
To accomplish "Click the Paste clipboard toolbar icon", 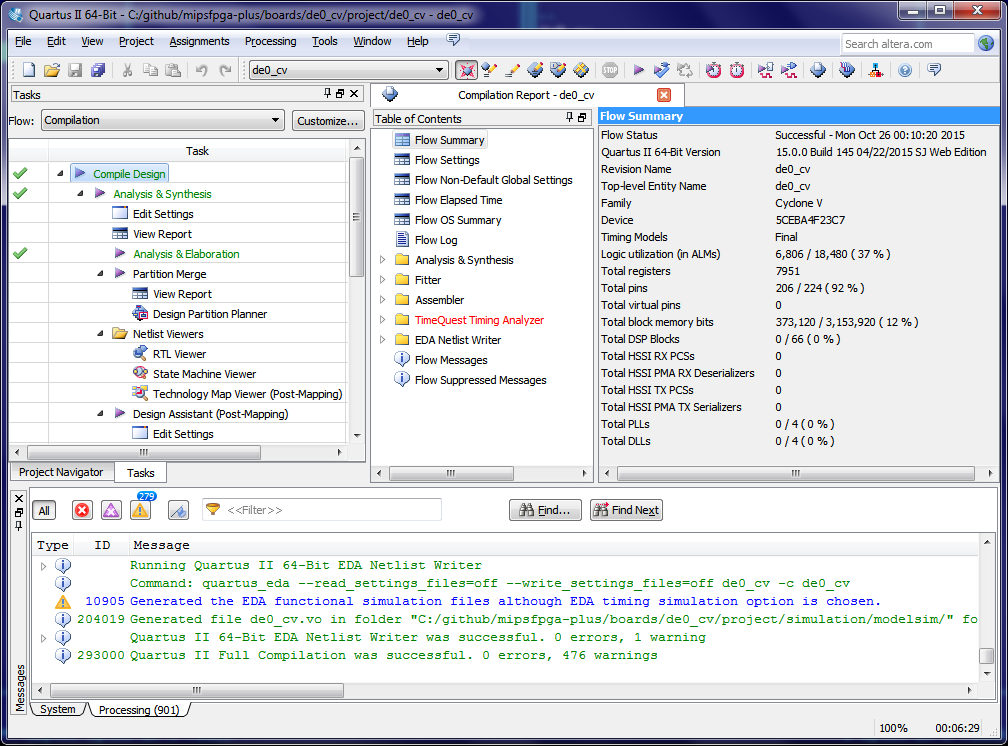I will pos(173,70).
